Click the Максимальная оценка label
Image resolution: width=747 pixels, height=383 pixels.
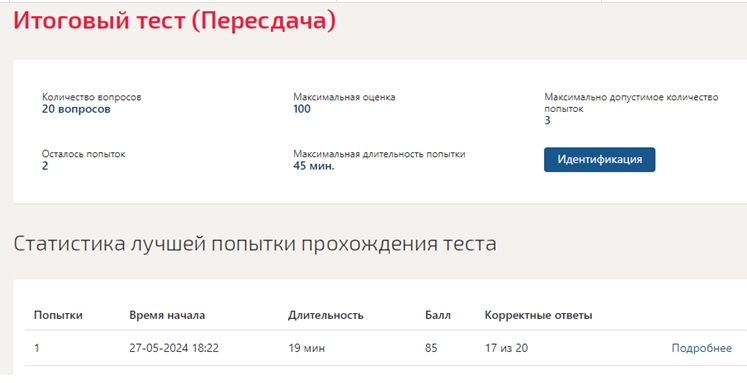344,97
